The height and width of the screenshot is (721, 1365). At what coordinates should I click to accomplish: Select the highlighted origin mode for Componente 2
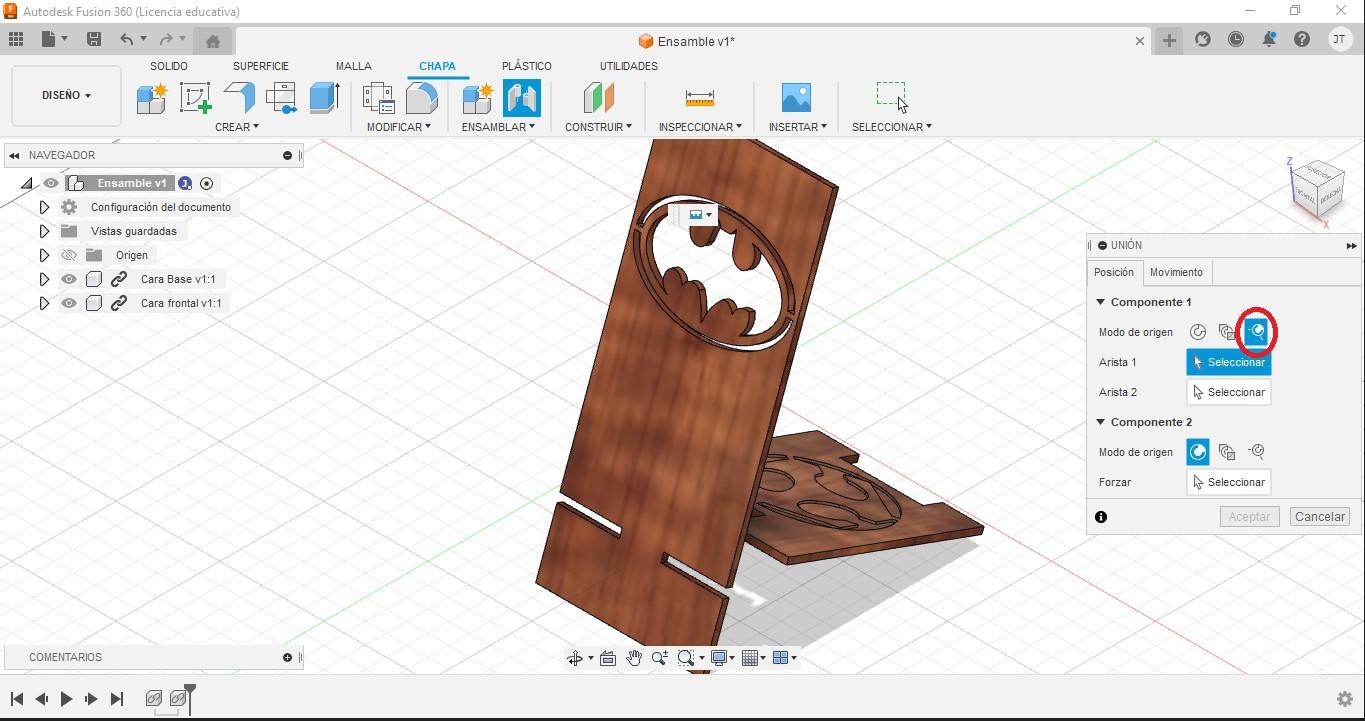coord(1197,451)
